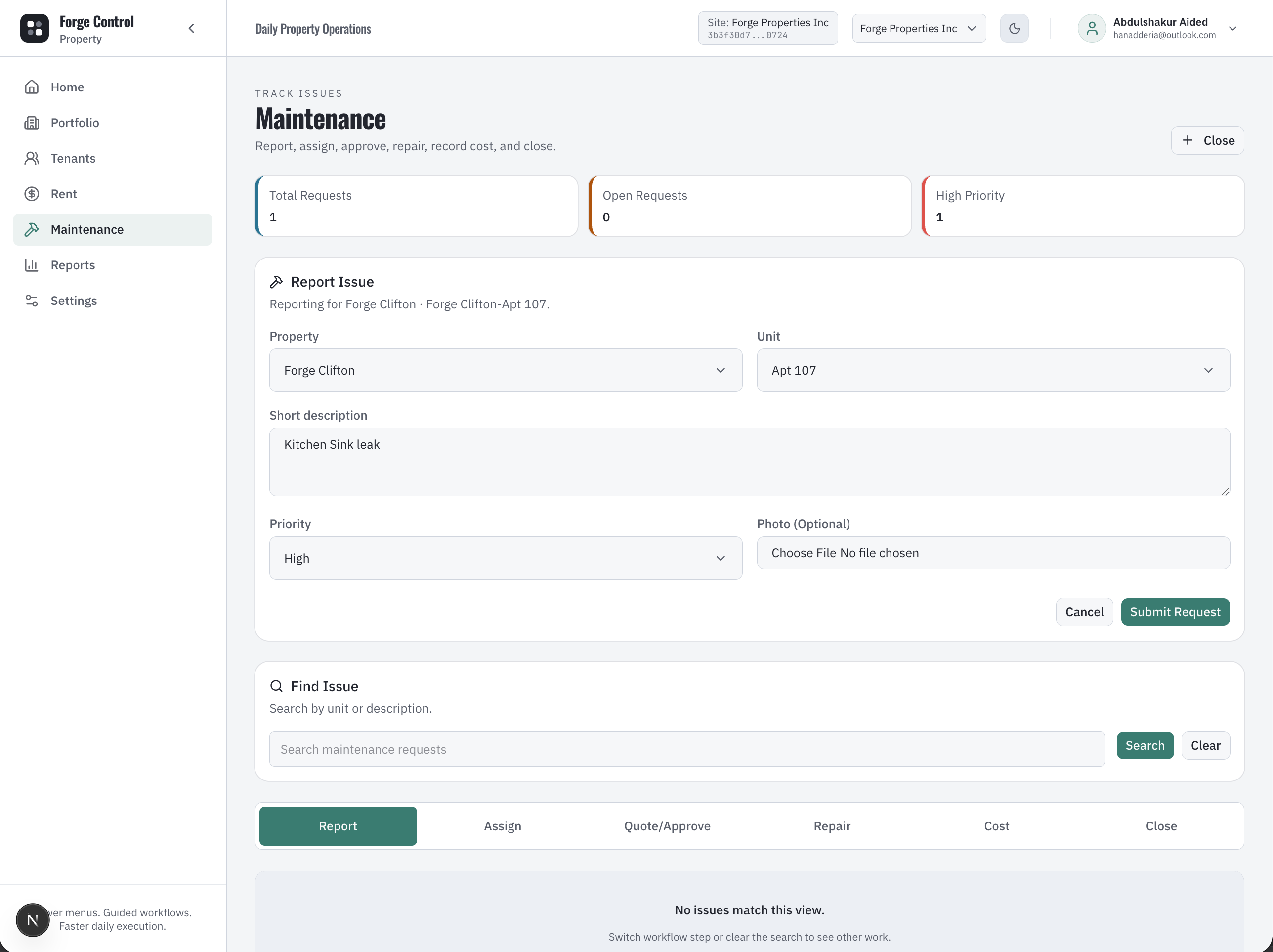Click the round N badge at bottom left
Viewport: 1273px width, 952px height.
(x=32, y=920)
